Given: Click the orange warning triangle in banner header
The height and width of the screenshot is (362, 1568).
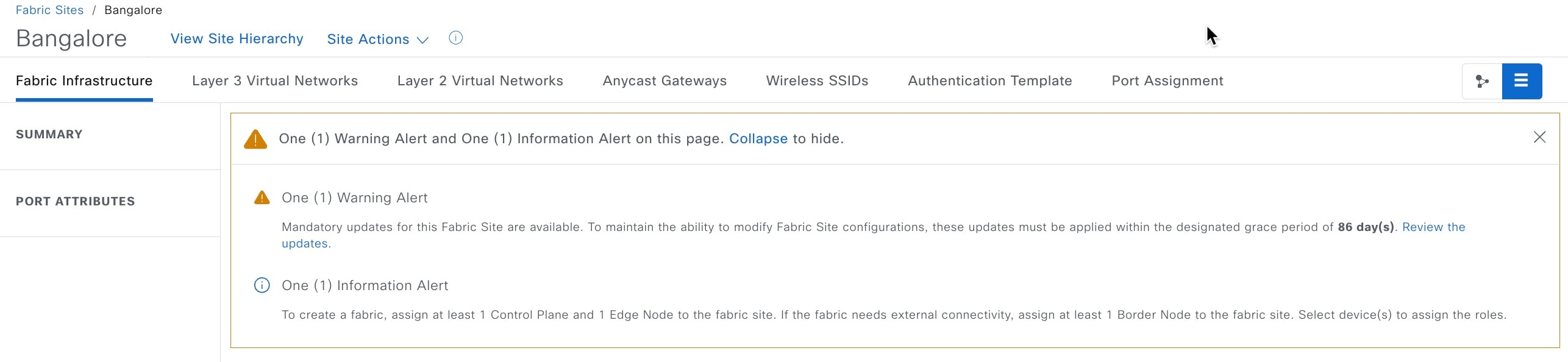Looking at the screenshot, I should click(x=255, y=139).
